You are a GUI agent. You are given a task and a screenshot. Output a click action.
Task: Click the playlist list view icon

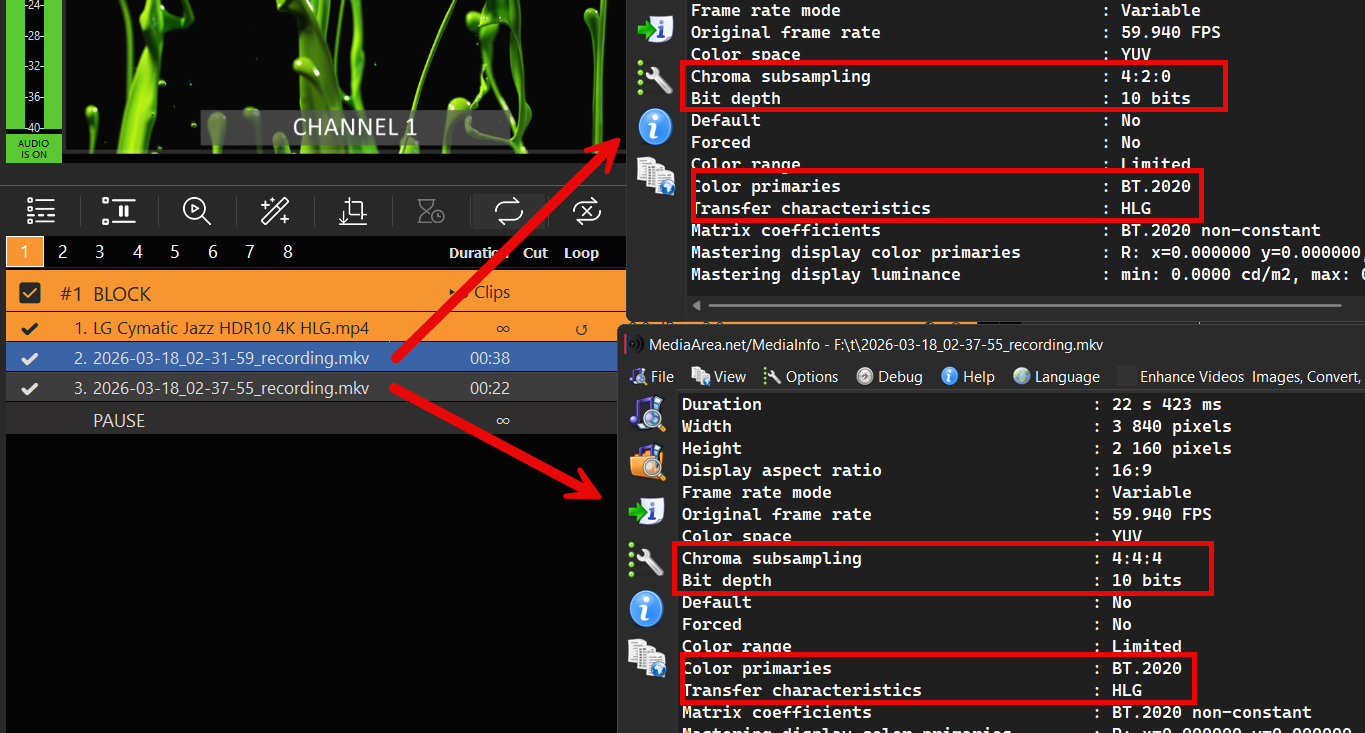tap(41, 211)
